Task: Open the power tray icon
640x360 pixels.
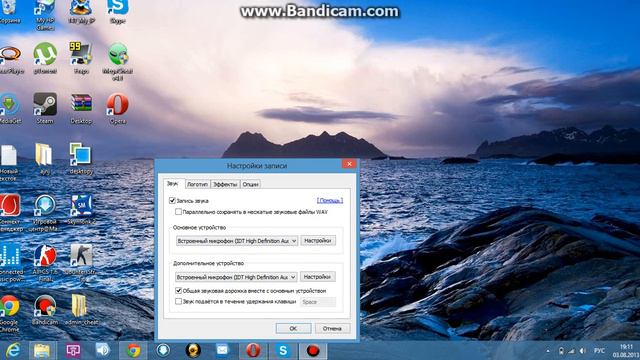Action: [x=561, y=351]
